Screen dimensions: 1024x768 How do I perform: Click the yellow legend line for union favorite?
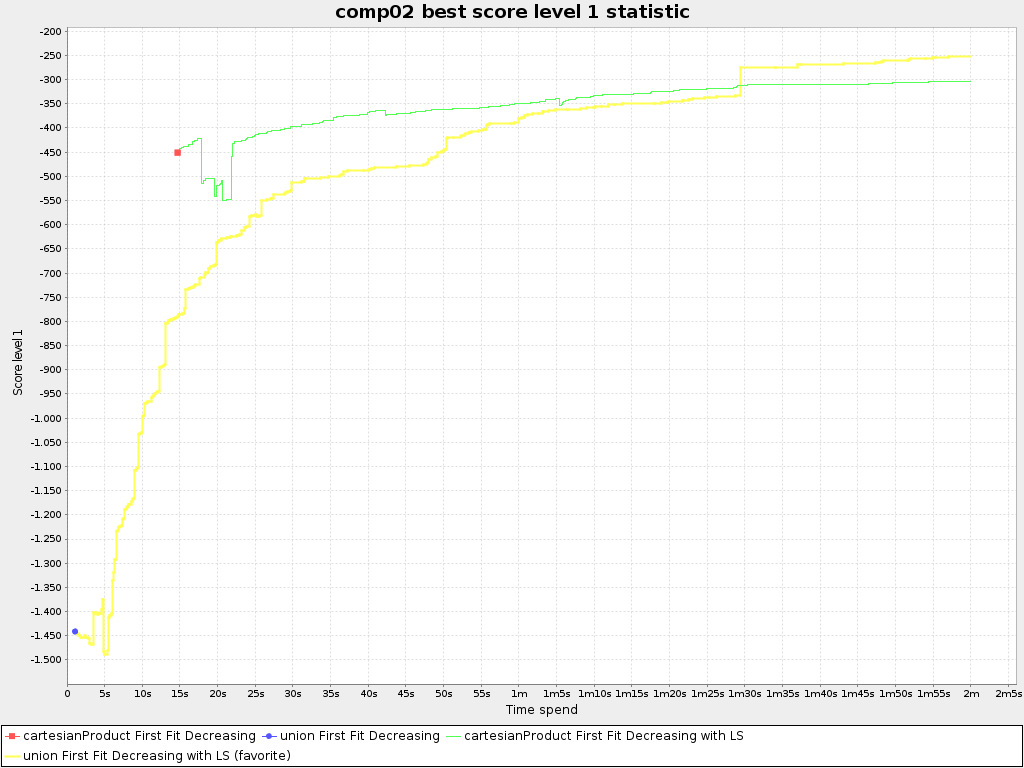[x=12, y=756]
